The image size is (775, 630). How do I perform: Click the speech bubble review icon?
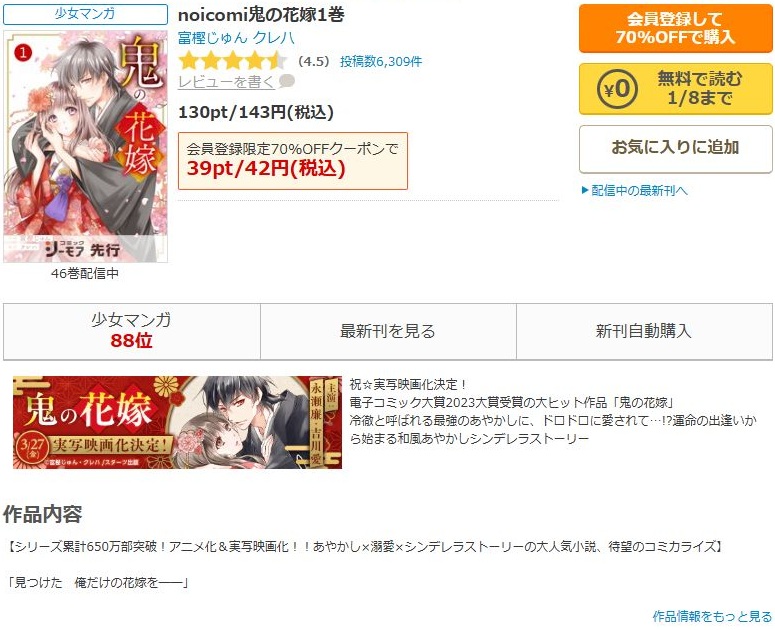[287, 81]
